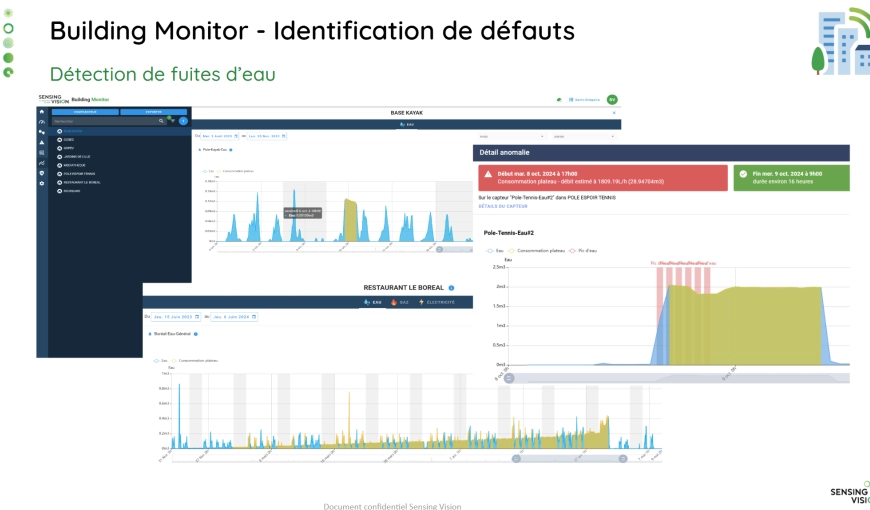Image resolution: width=870 pixels, height=510 pixels.
Task: Click the Boreal start date field Juin 2023
Action: [176, 317]
